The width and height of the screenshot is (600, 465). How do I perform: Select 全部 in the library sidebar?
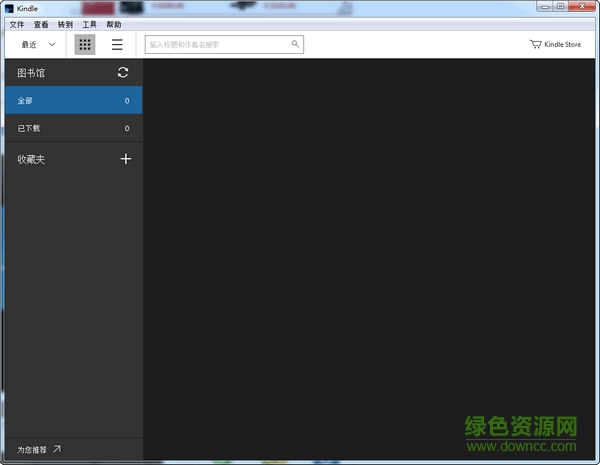coord(71,101)
